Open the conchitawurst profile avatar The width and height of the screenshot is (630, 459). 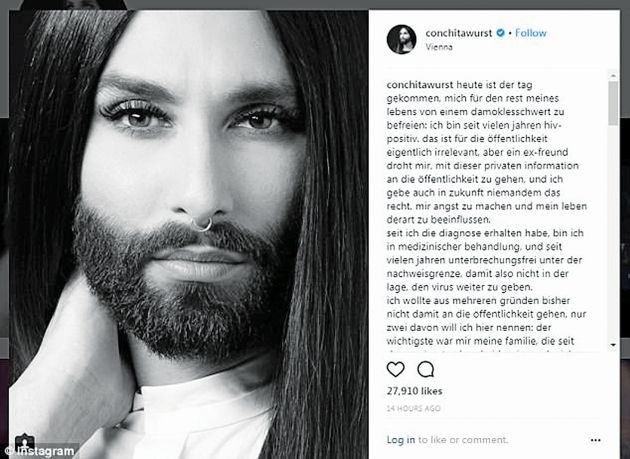tap(401, 39)
